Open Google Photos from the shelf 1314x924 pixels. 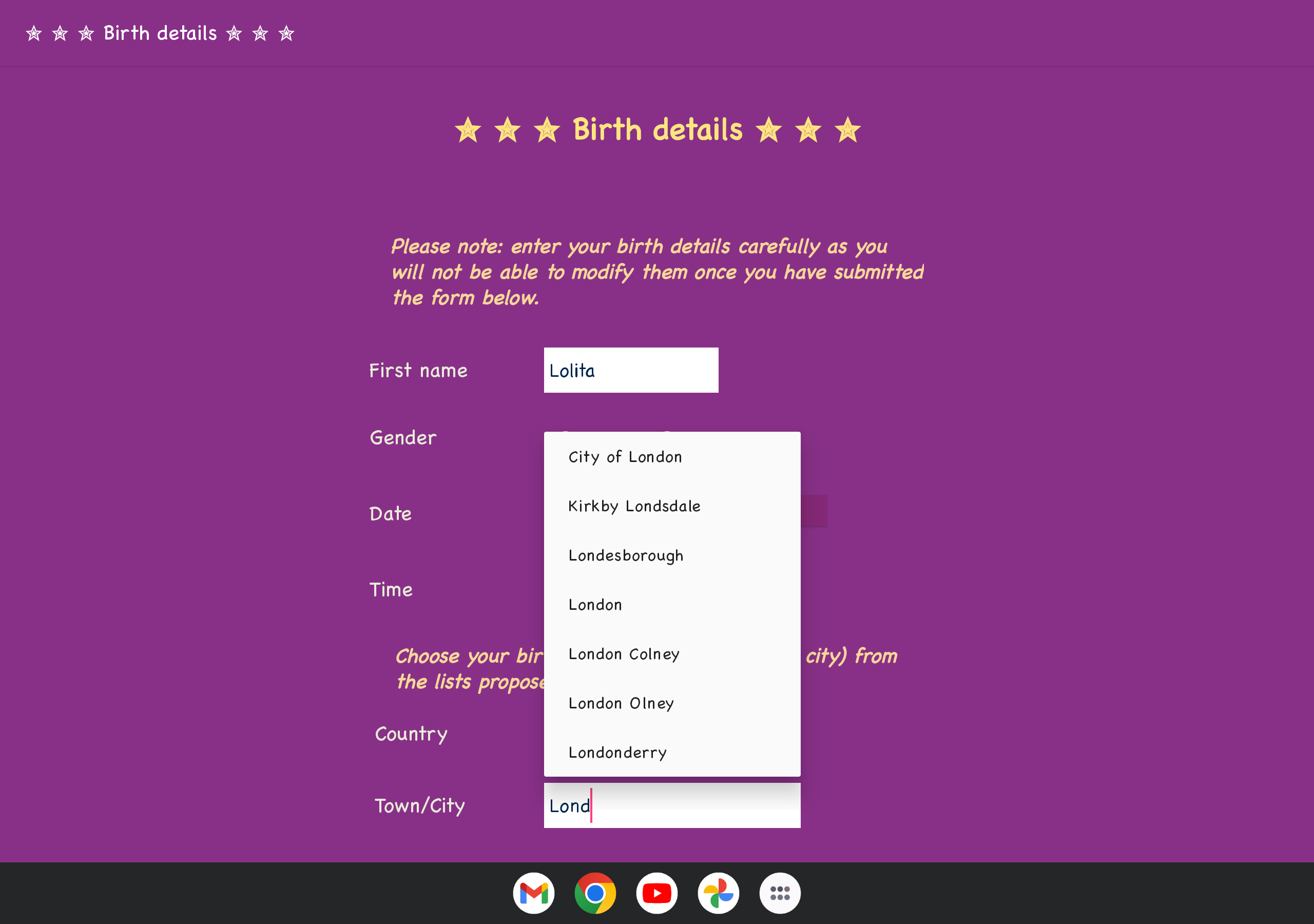point(718,893)
